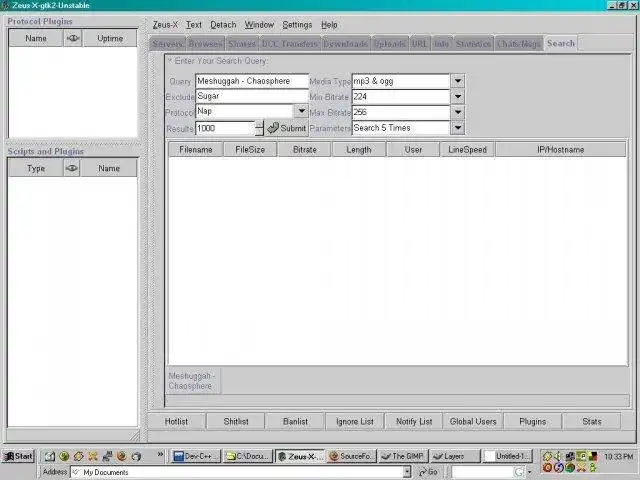Switch to the Servers tab

click(167, 44)
